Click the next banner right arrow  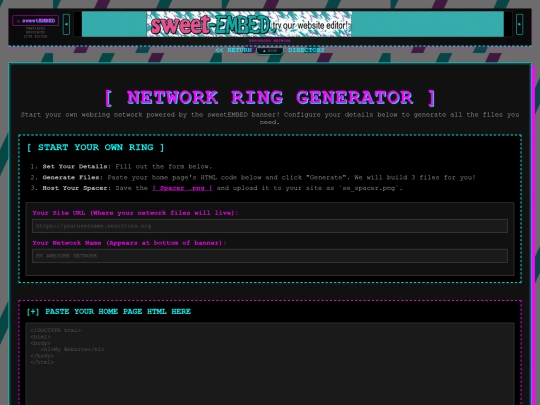click(x=520, y=24)
